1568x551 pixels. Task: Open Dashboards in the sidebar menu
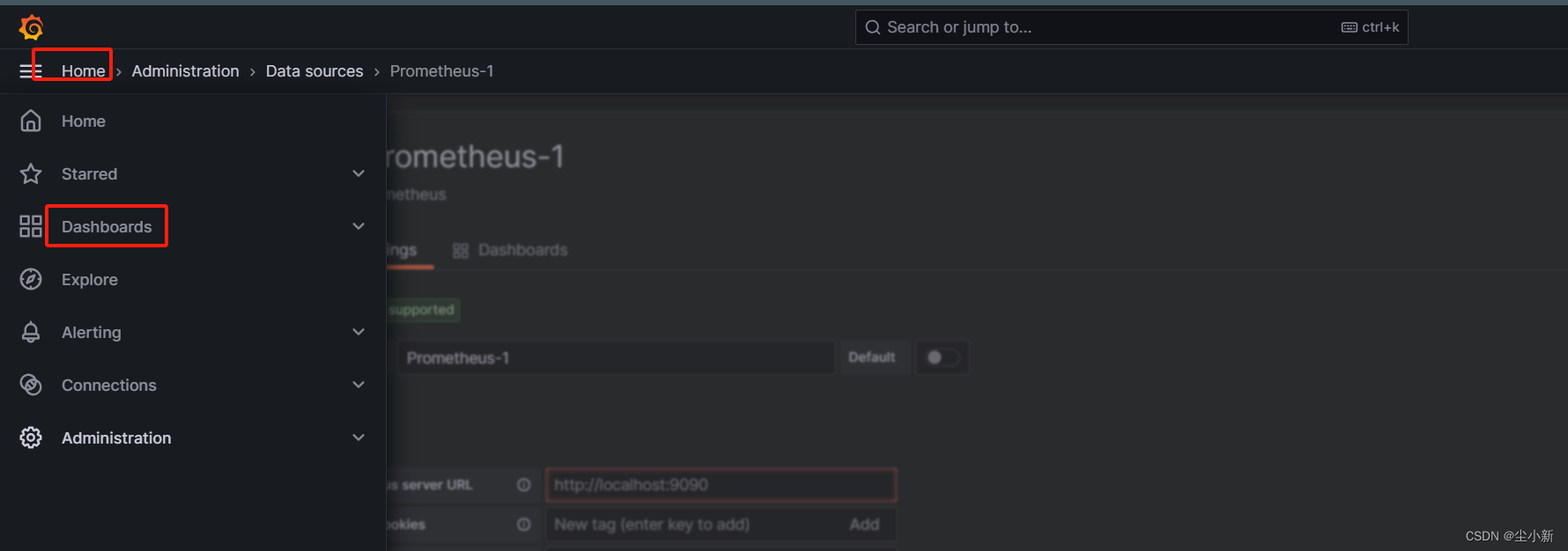pos(107,227)
